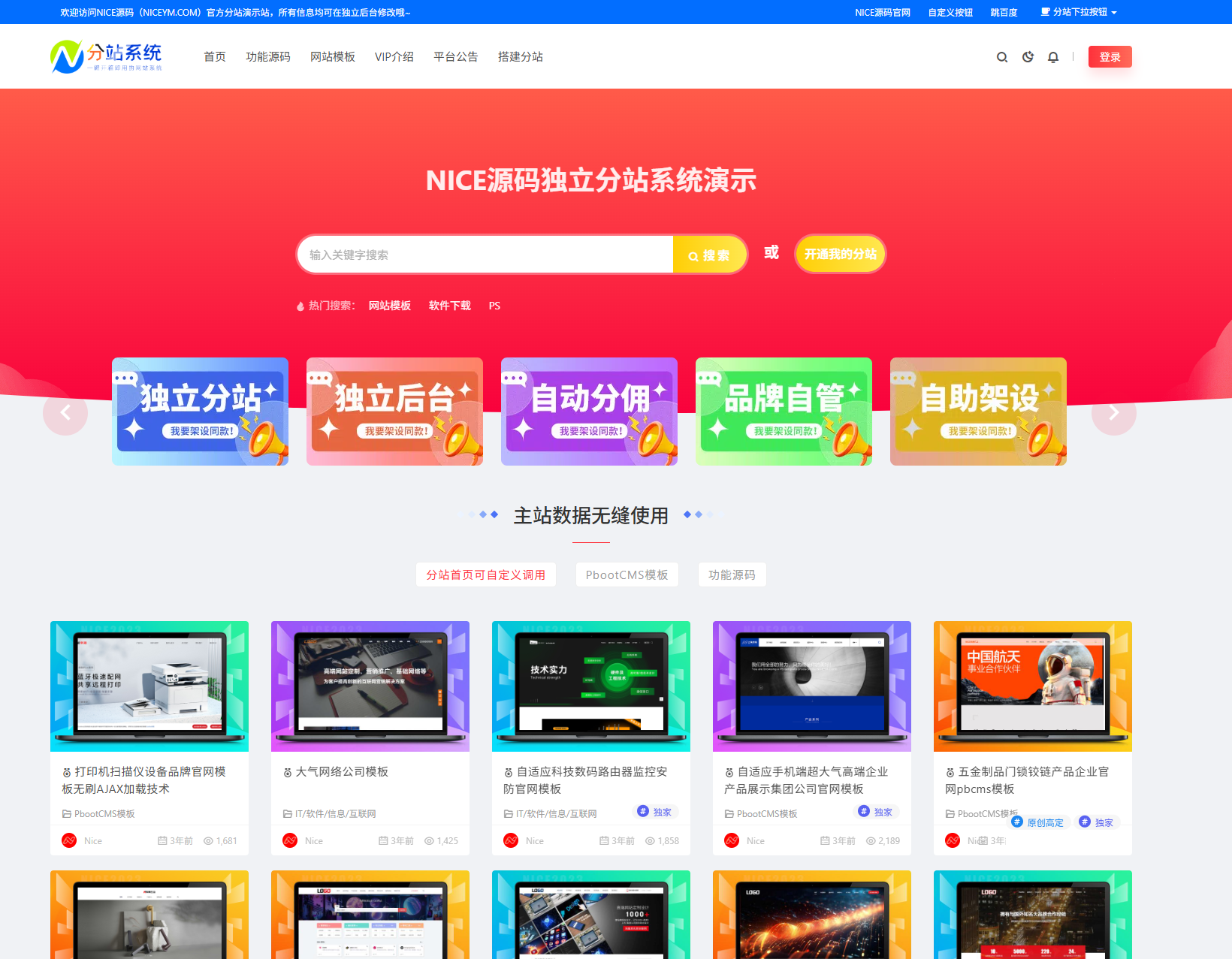1232x959 pixels.
Task: Open second-row thumbnail with 1000+ text
Action: [591, 915]
